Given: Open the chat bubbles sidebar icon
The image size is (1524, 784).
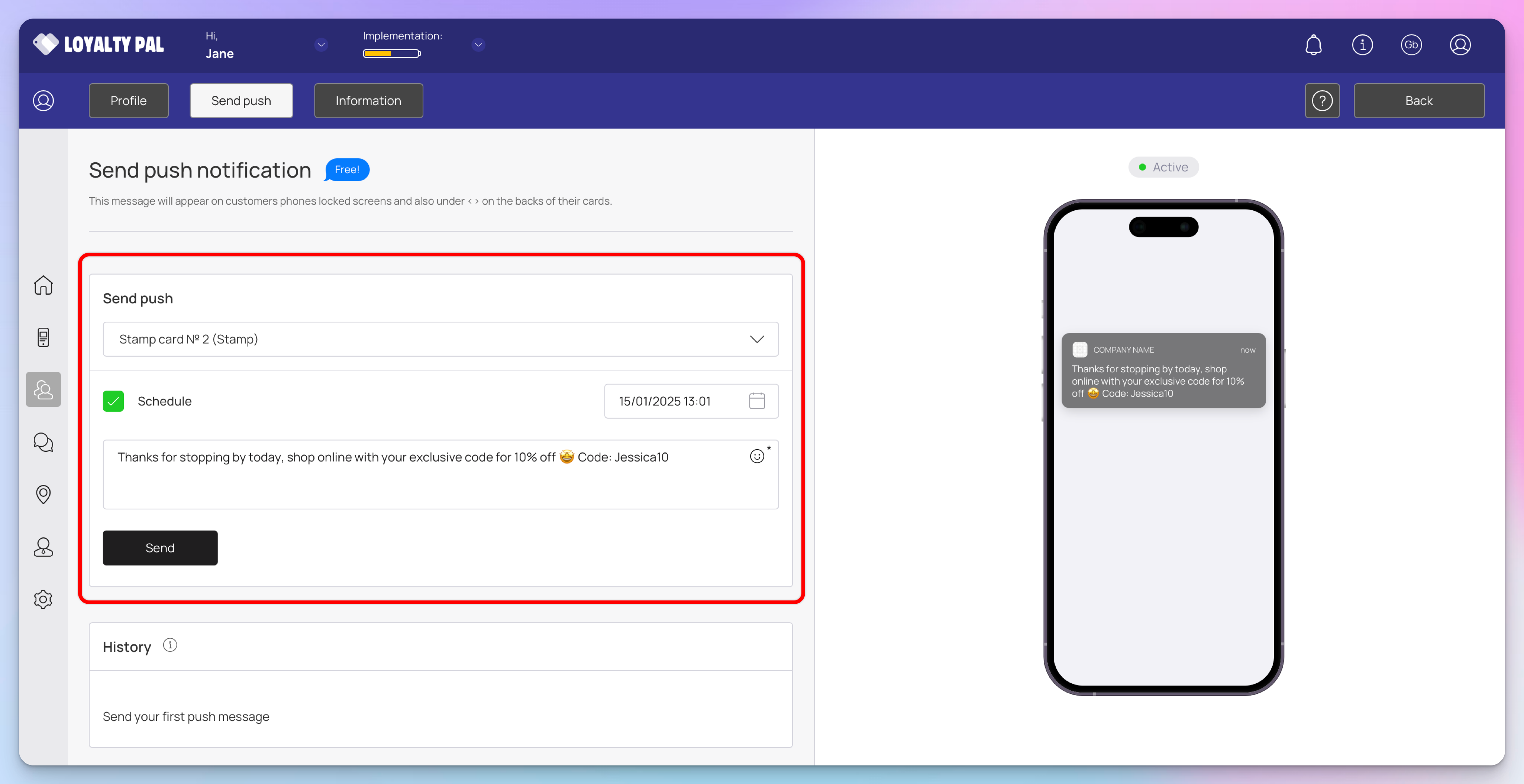Looking at the screenshot, I should [x=43, y=442].
